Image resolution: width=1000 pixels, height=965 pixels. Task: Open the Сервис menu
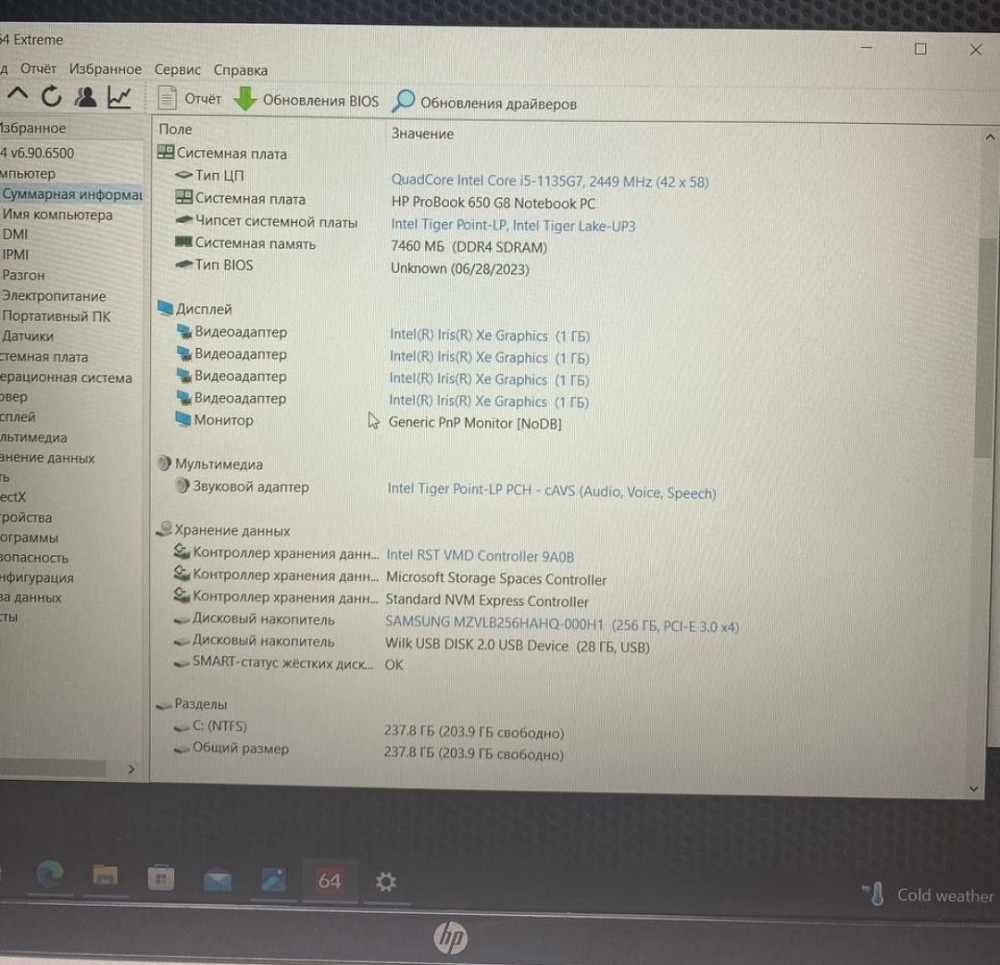177,70
